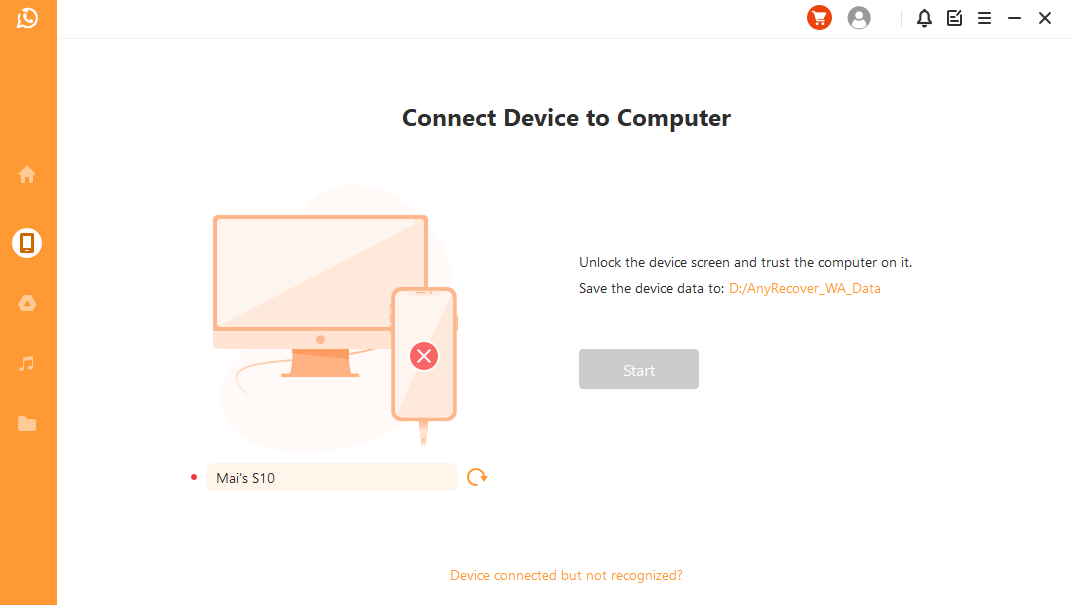Open the folder sidebar icon
1073x605 pixels.
point(27,424)
